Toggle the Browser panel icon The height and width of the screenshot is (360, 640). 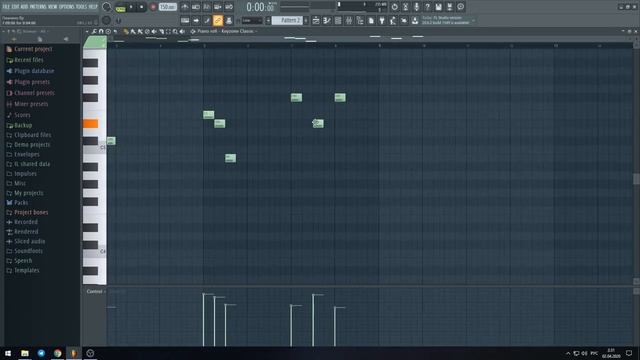(360, 20)
